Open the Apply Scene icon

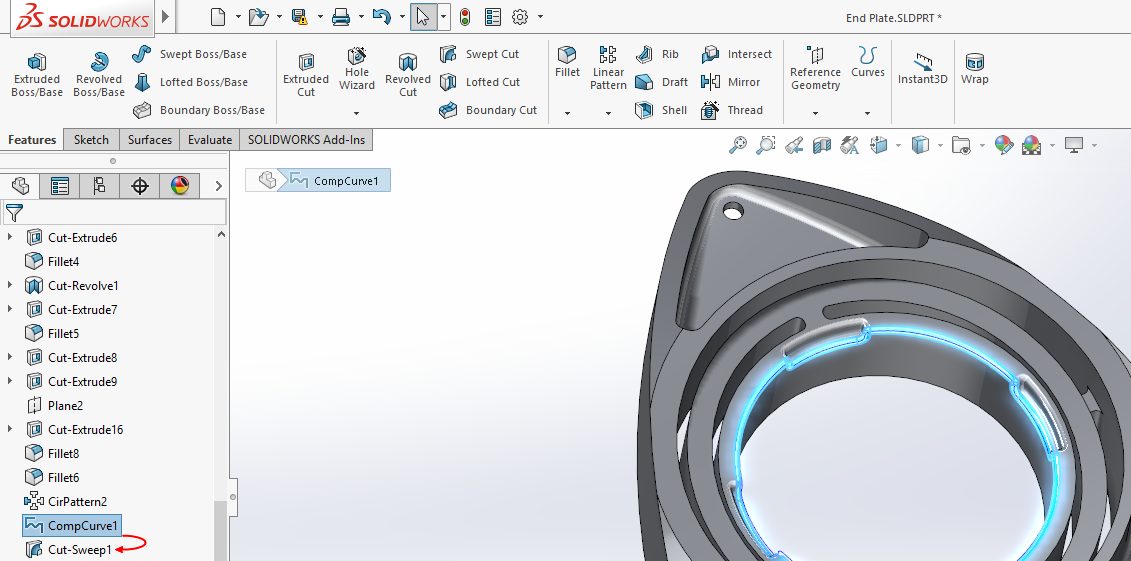click(1031, 146)
